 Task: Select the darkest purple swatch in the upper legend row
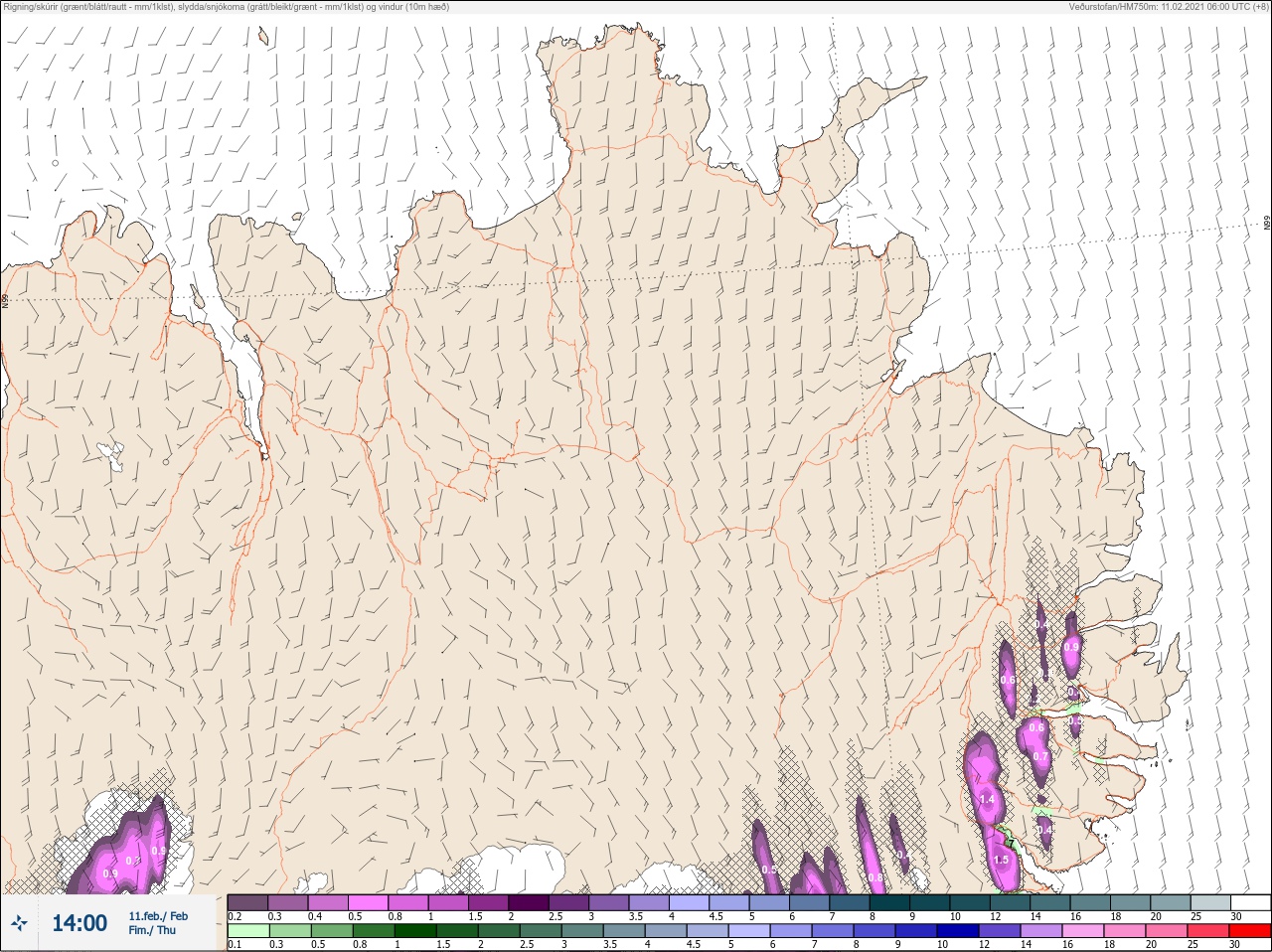coord(529,902)
